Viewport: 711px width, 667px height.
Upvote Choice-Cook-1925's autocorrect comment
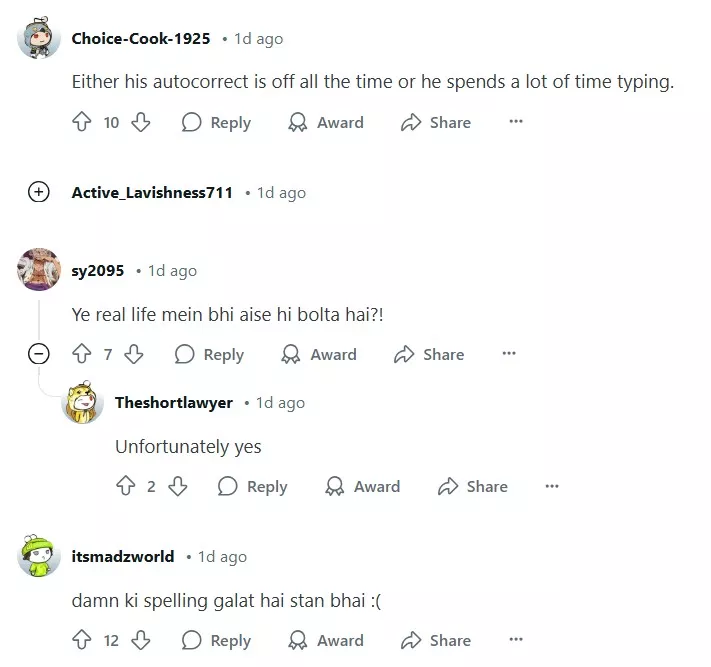82,122
